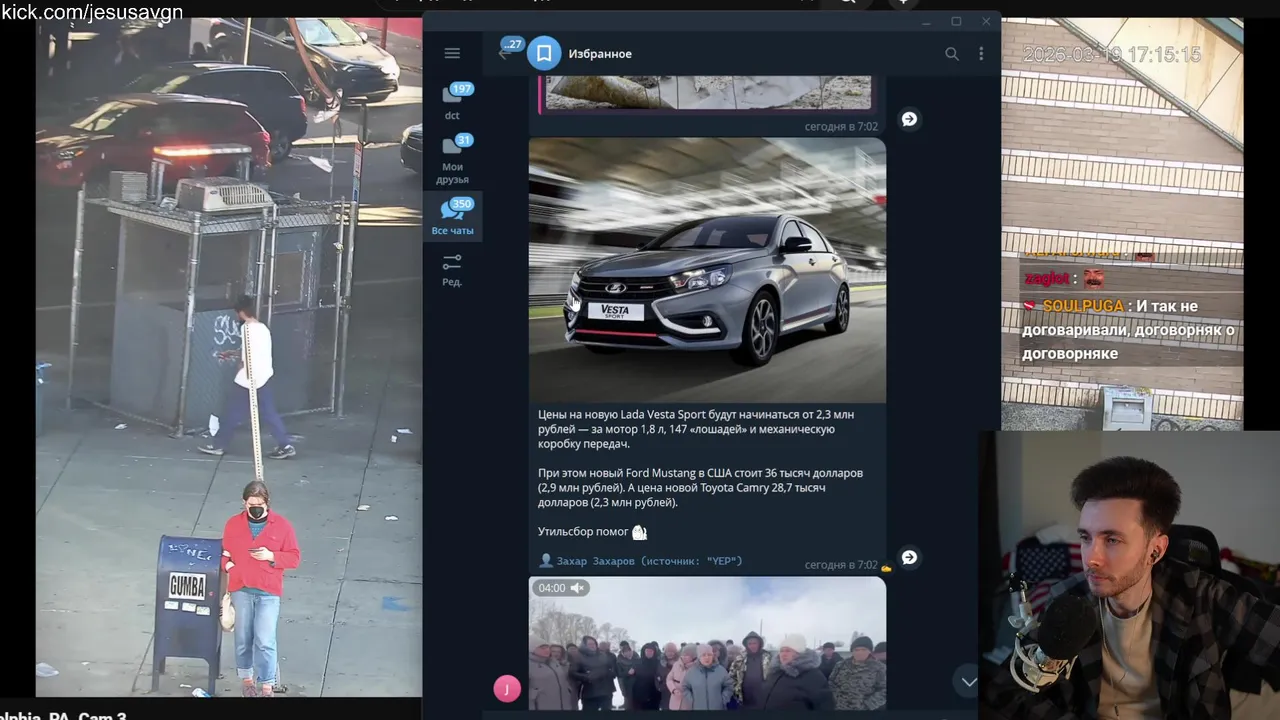This screenshot has height=720, width=1280.
Task: Open the Избранное bookmark avatar
Action: (x=544, y=54)
